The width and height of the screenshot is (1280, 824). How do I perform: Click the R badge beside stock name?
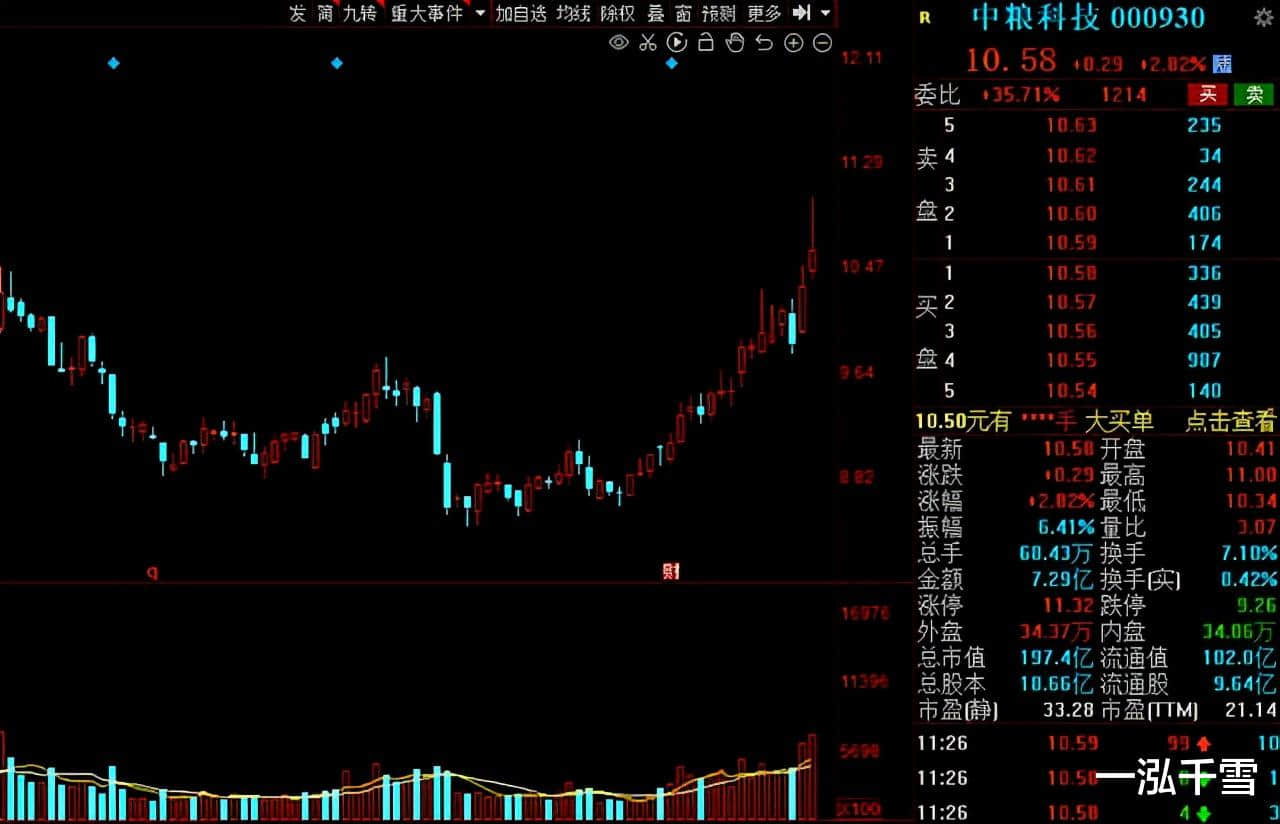924,17
